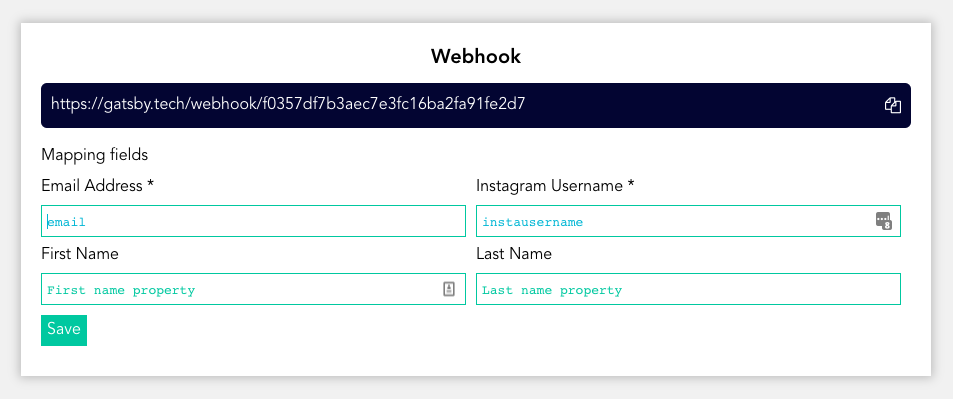The image size is (953, 399).
Task: Open the password manager icon in Instagram Username field
Action: coord(883,221)
